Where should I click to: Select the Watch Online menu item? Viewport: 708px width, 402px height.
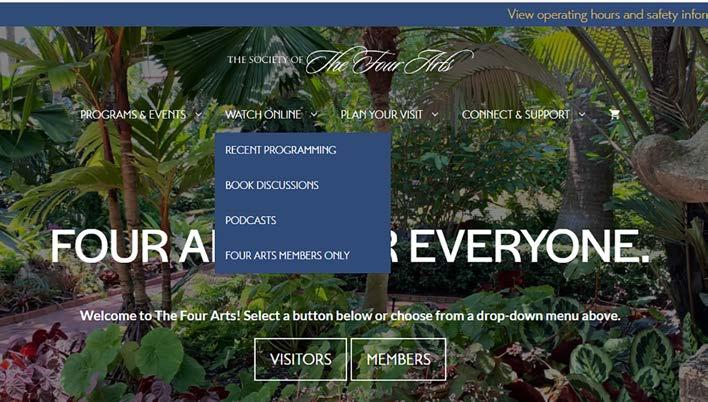(x=263, y=115)
